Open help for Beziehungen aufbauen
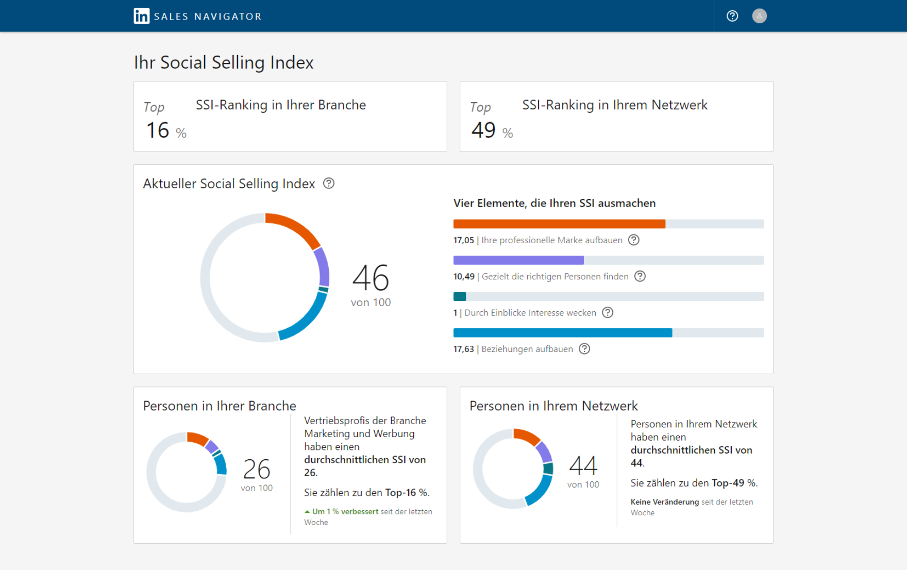The image size is (908, 570). [x=585, y=349]
